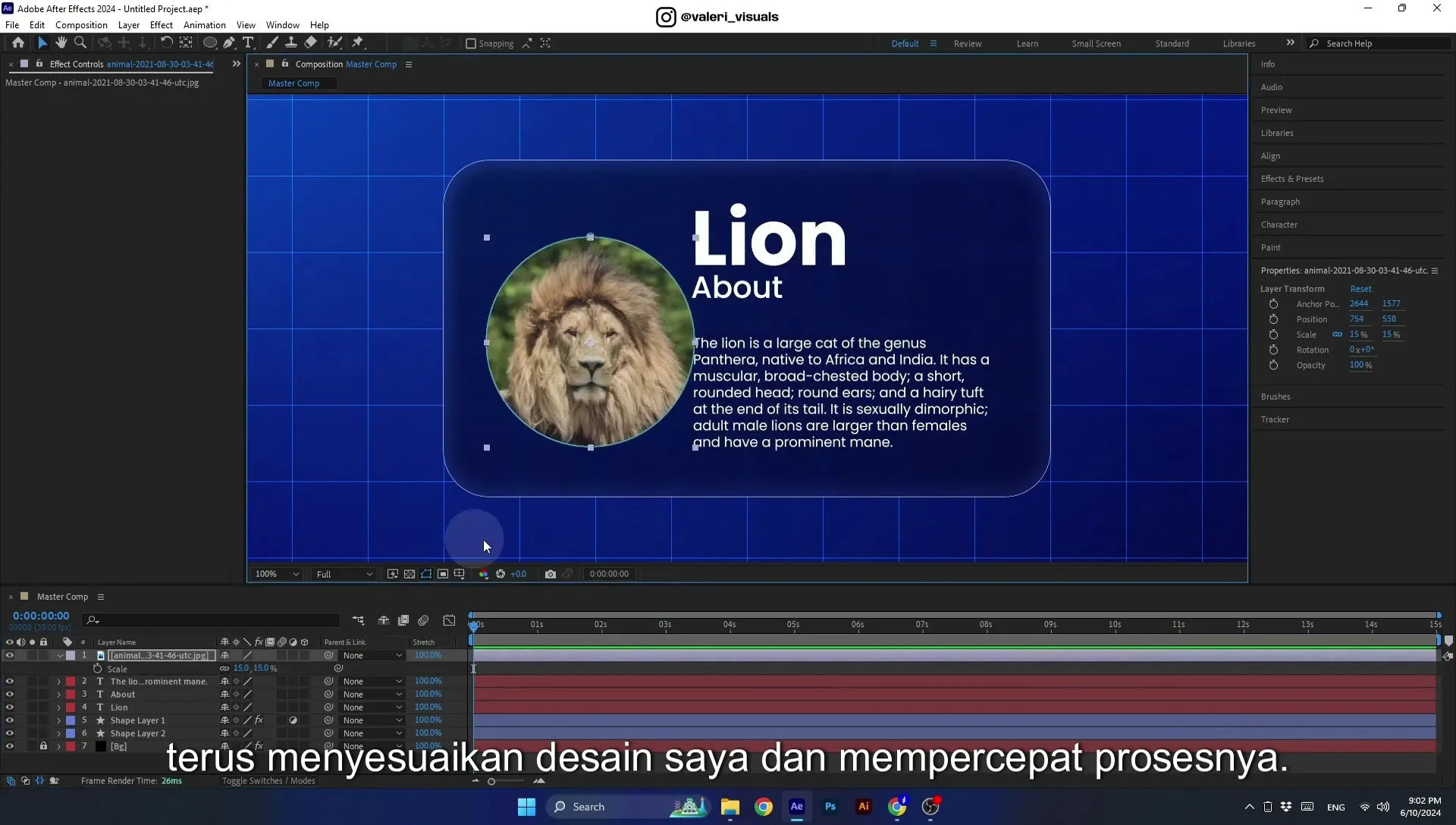Select the Hand tool
Image resolution: width=1456 pixels, height=825 pixels.
click(x=61, y=43)
